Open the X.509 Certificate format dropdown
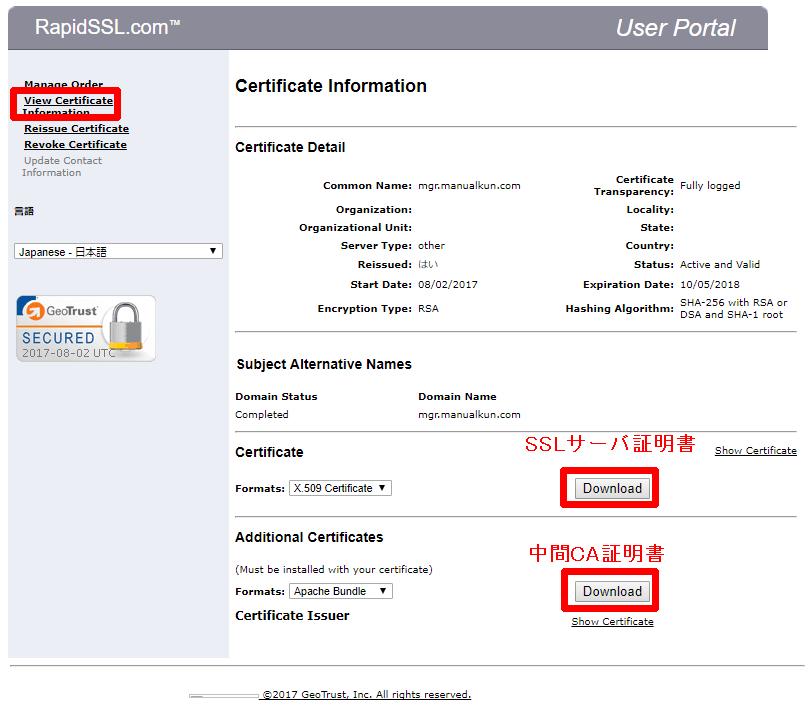 [340, 488]
